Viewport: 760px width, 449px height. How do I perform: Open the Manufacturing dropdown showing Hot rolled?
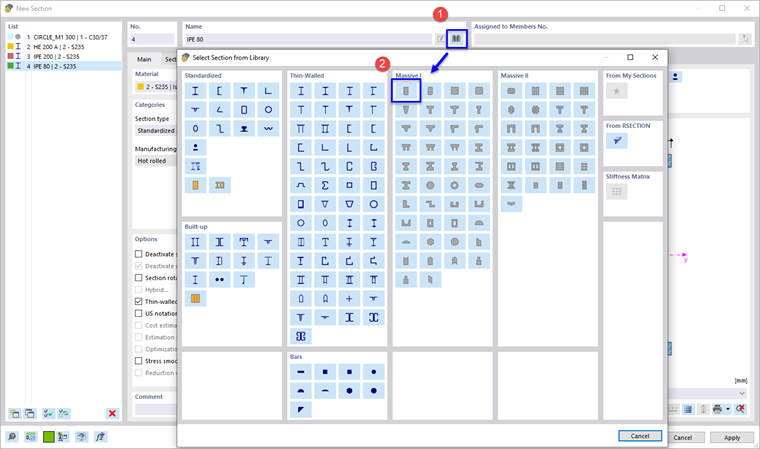tap(156, 161)
